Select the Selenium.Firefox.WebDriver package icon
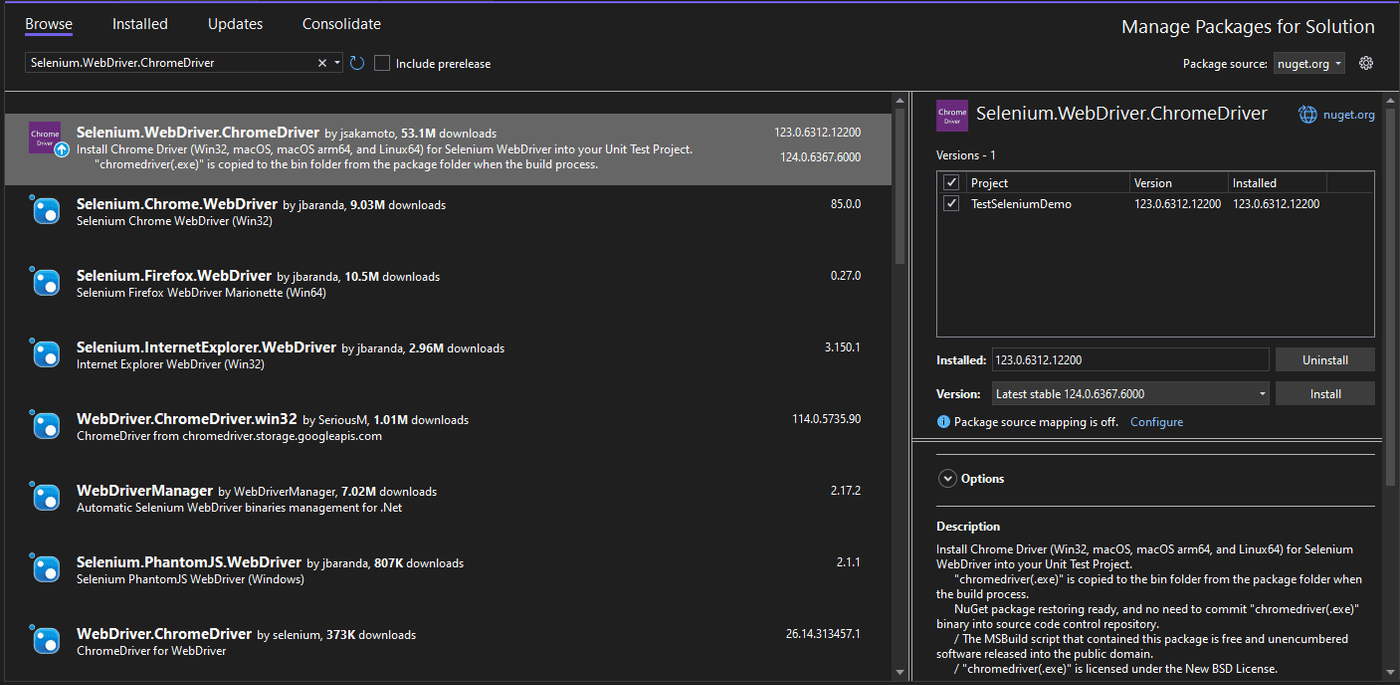Image resolution: width=1400 pixels, height=685 pixels. tap(45, 282)
